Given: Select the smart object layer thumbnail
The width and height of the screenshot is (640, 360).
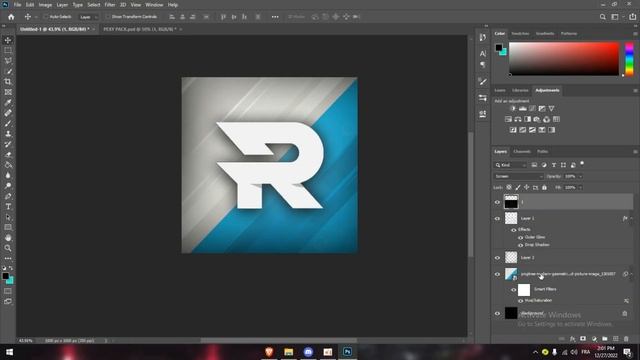Looking at the screenshot, I should point(511,274).
